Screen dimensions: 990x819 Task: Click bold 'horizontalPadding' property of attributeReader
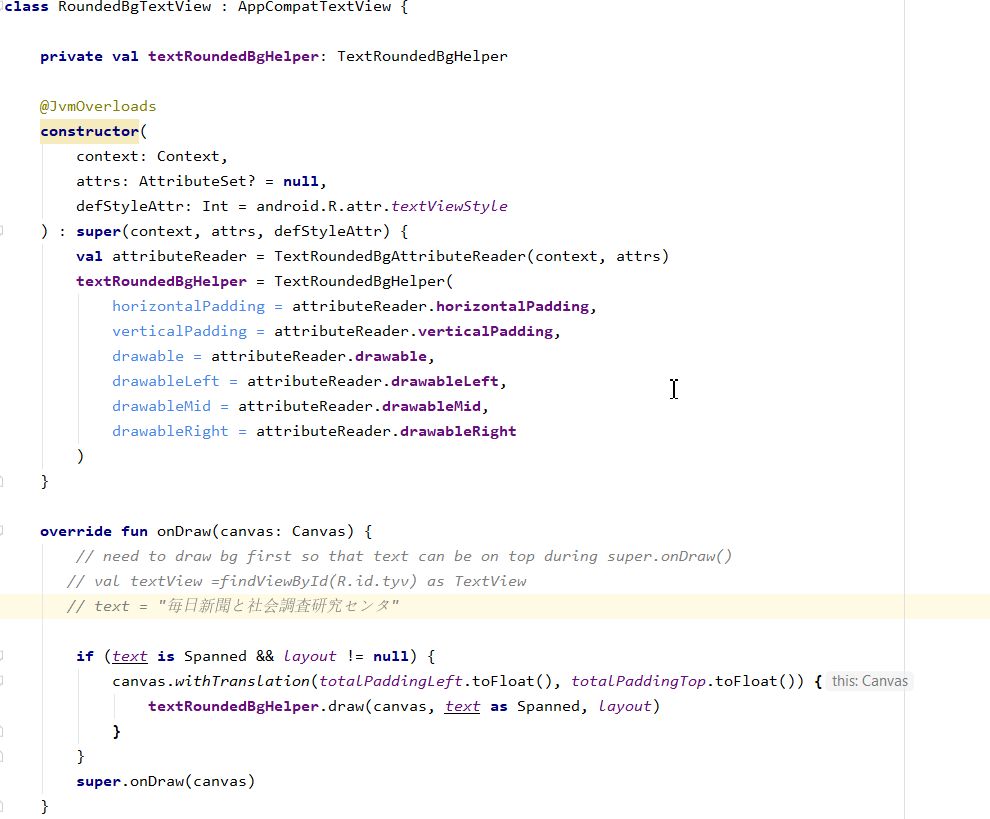[513, 307]
